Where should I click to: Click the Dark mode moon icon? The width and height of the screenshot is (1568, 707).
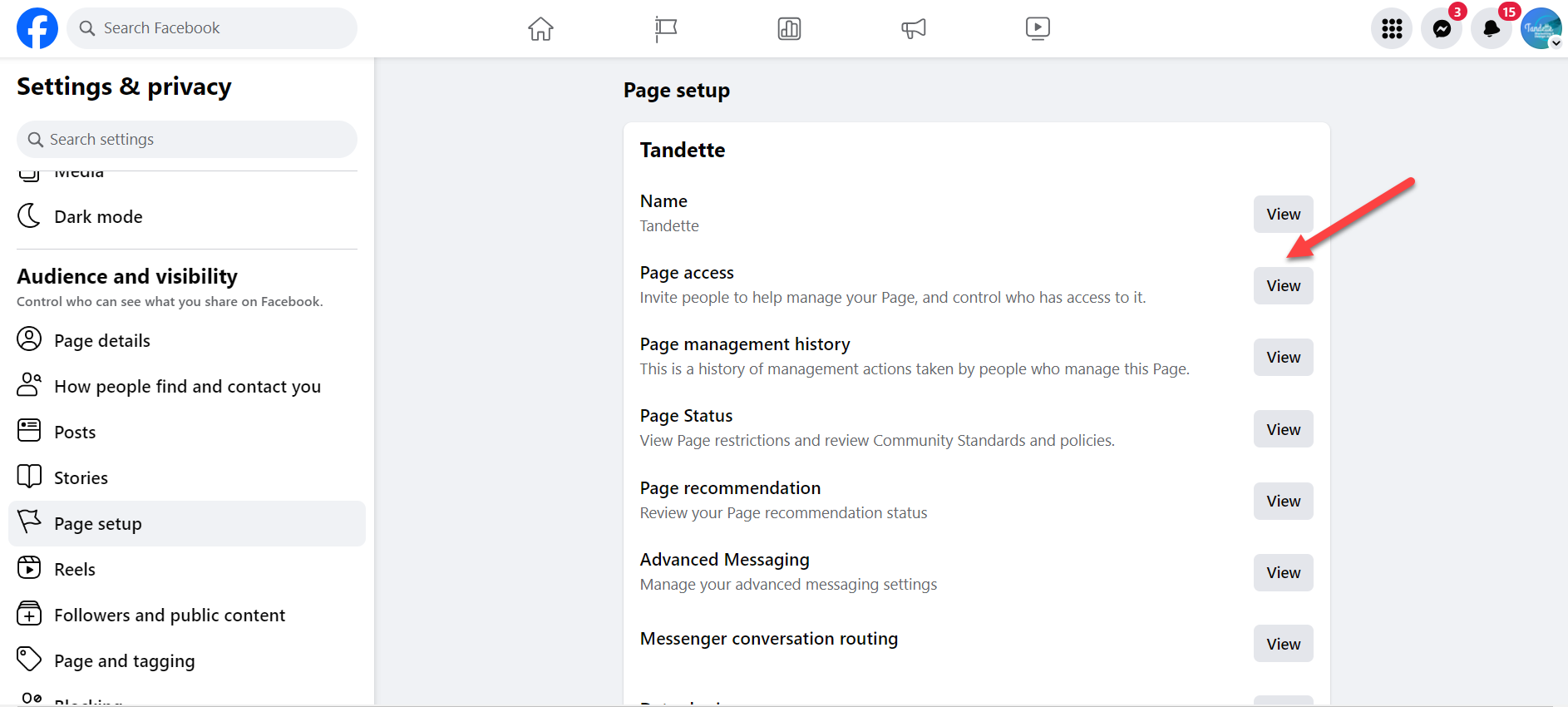(x=29, y=215)
